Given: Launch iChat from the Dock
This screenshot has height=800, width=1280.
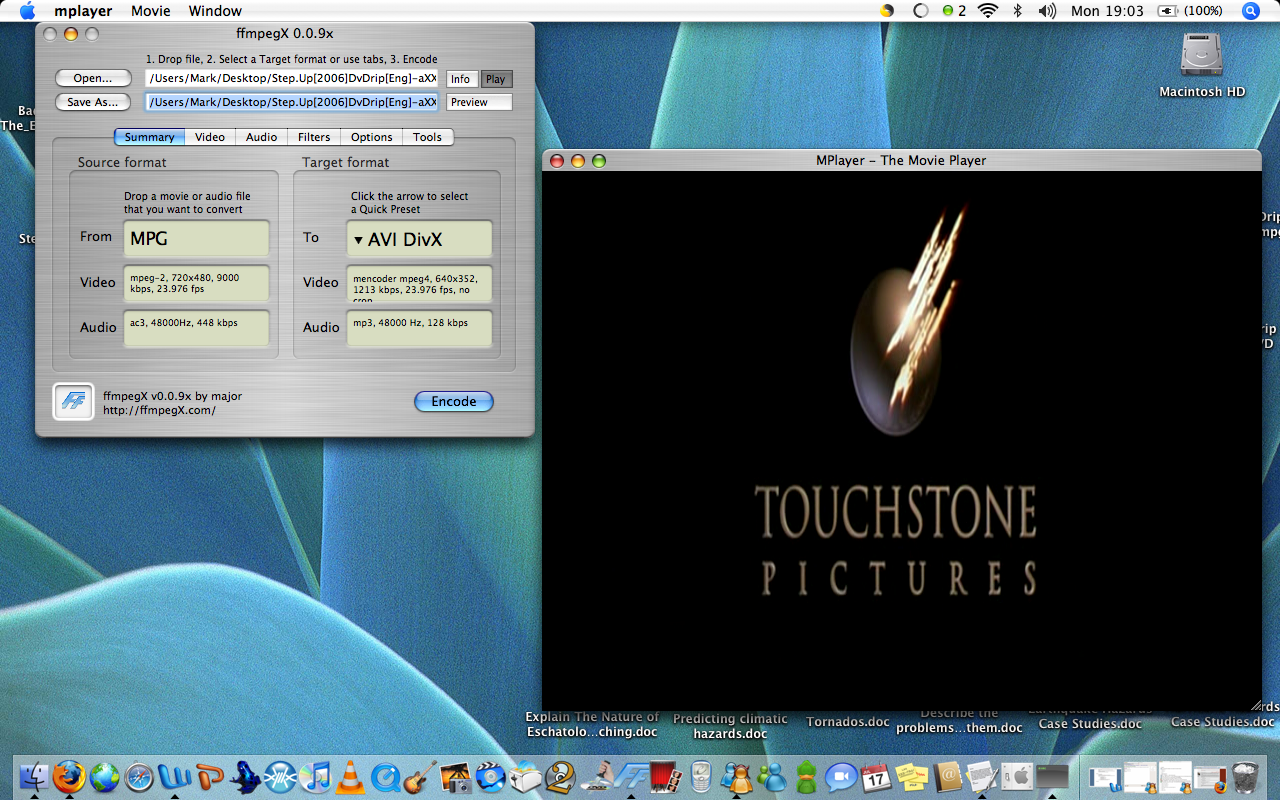Looking at the screenshot, I should [x=842, y=777].
